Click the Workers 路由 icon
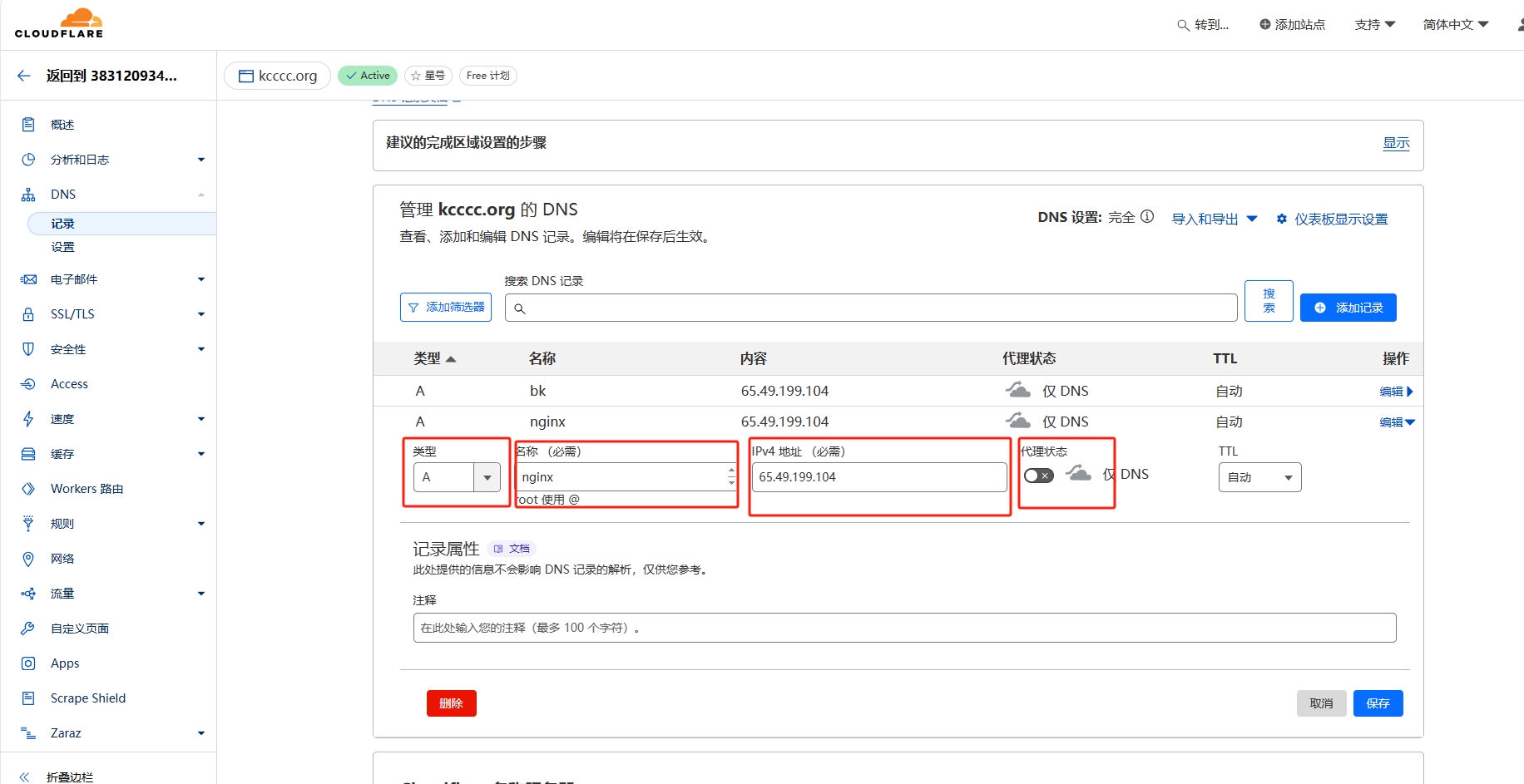This screenshot has width=1524, height=784. [28, 489]
